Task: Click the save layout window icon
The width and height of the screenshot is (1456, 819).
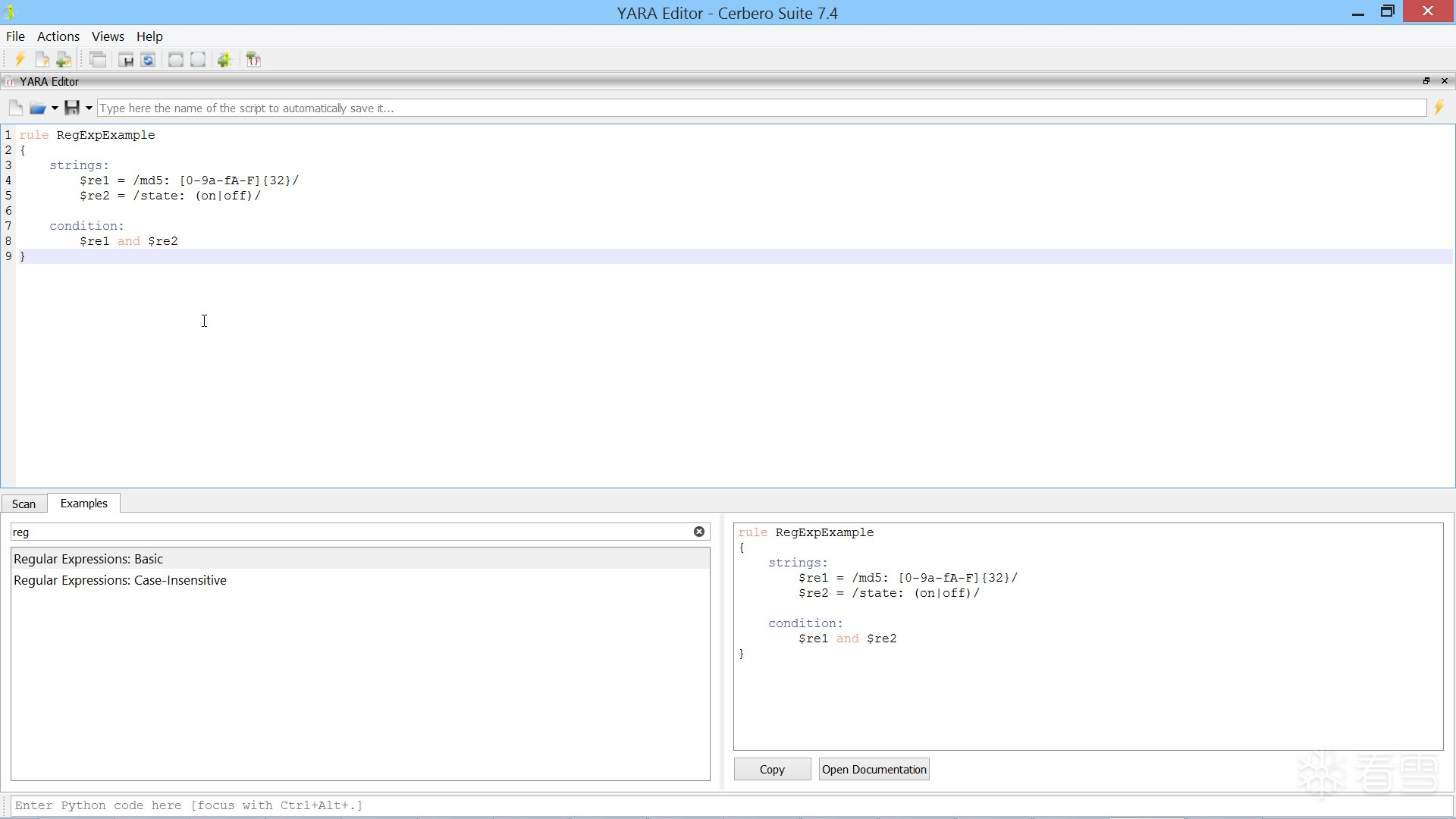Action: (x=126, y=60)
